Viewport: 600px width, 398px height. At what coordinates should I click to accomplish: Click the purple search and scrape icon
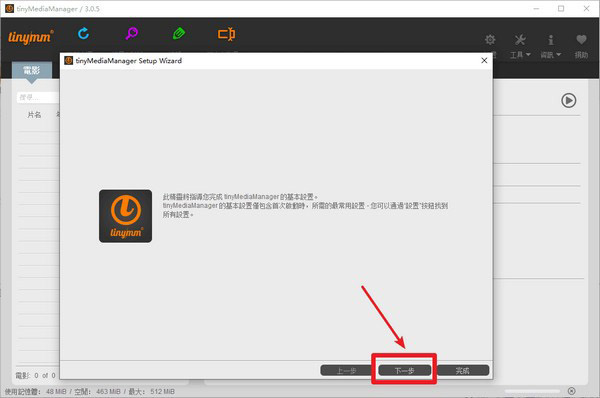point(132,34)
